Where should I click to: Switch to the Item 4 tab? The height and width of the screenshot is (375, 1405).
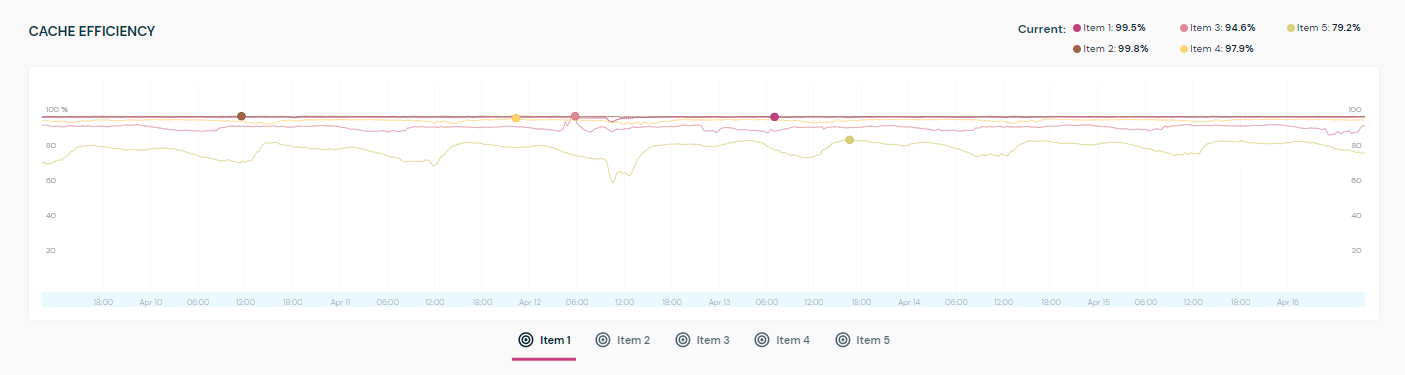[782, 340]
